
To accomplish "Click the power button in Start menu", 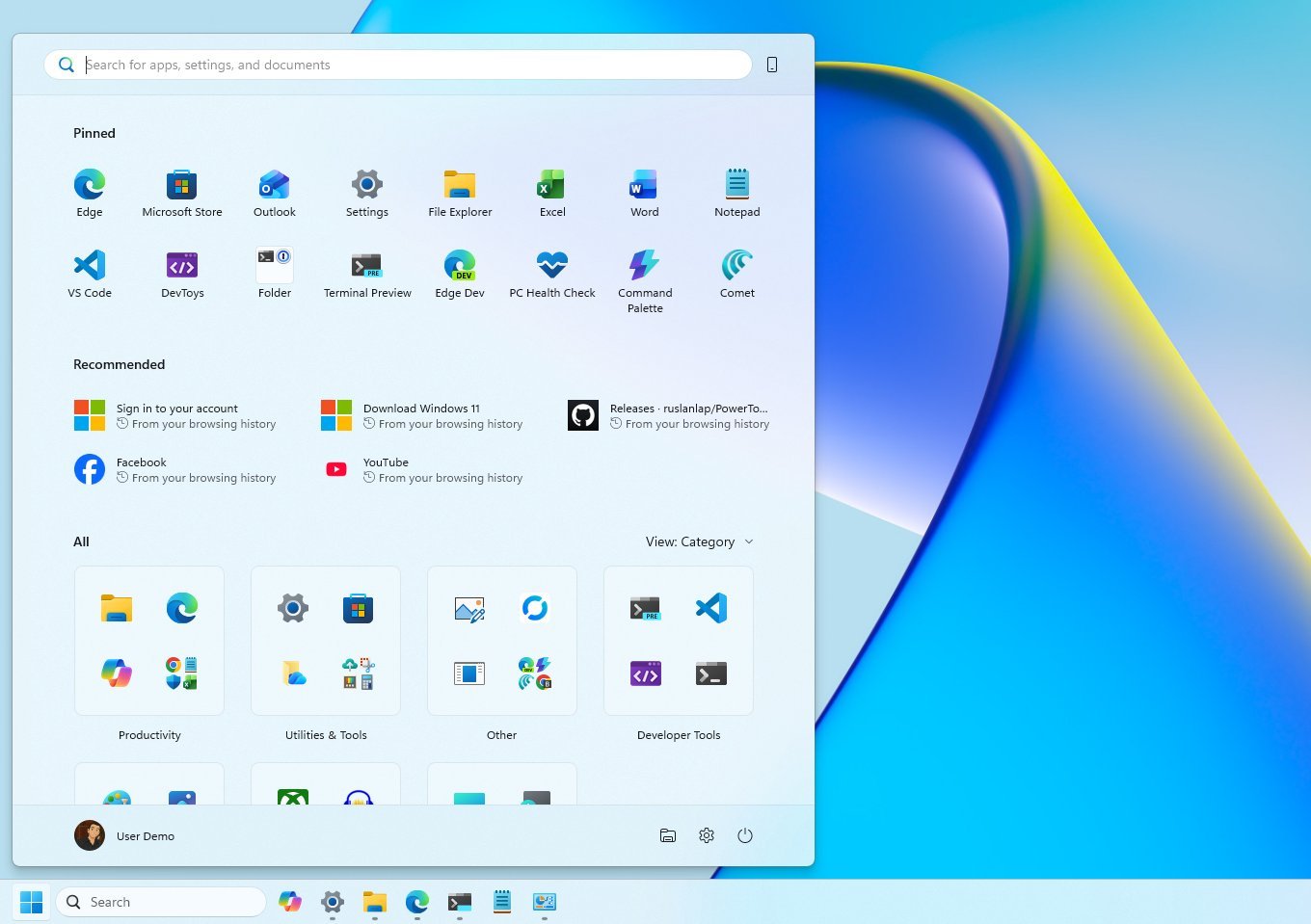I will [x=744, y=835].
